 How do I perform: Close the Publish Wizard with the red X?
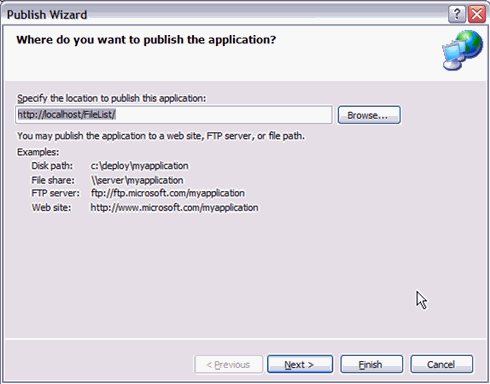[x=477, y=14]
